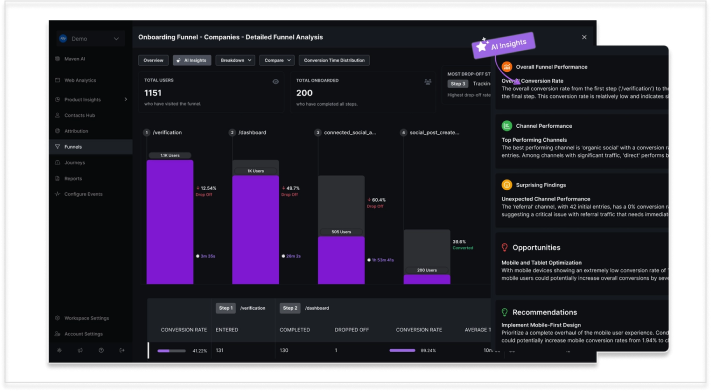Click the Top Performing Channels heading
The image size is (711, 391).
534,140
